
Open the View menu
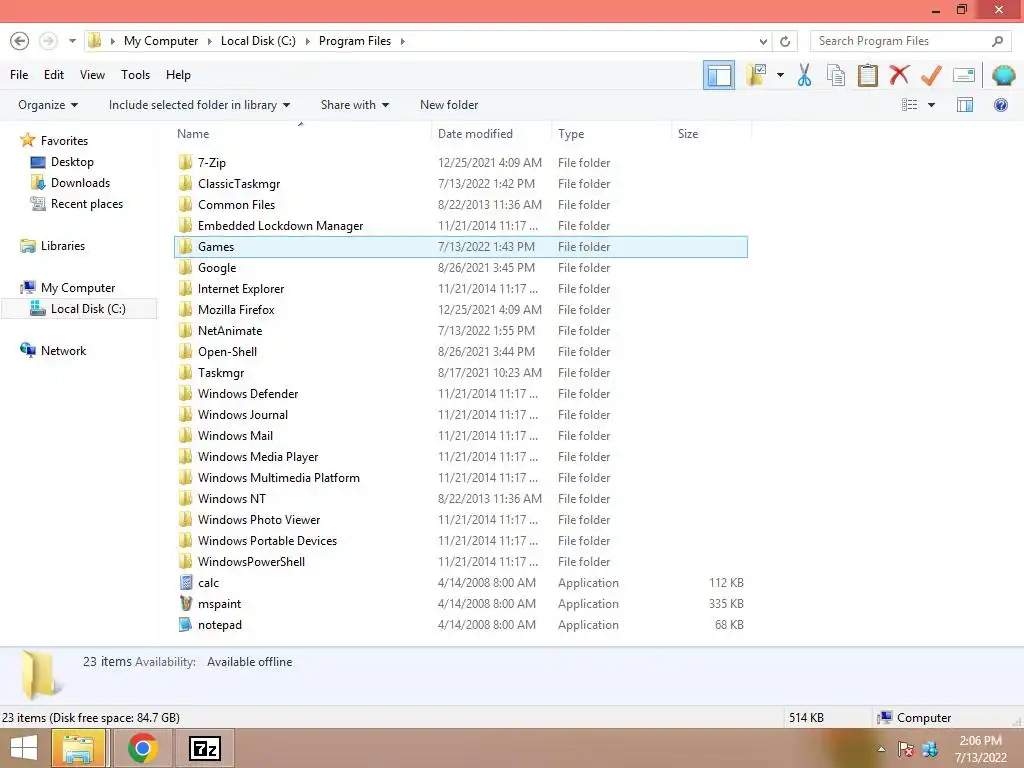tap(92, 75)
